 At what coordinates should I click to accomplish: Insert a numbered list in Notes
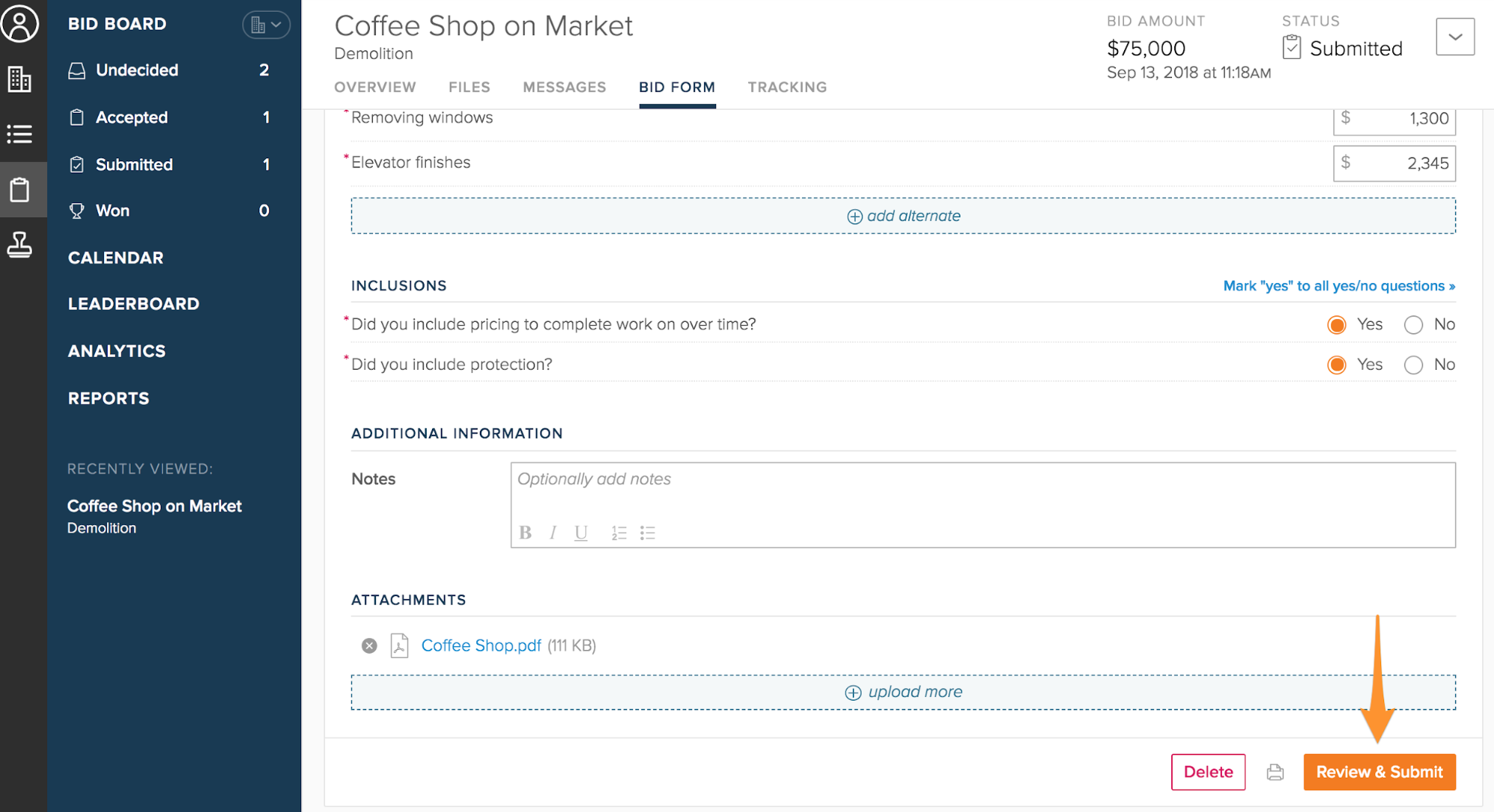point(619,533)
